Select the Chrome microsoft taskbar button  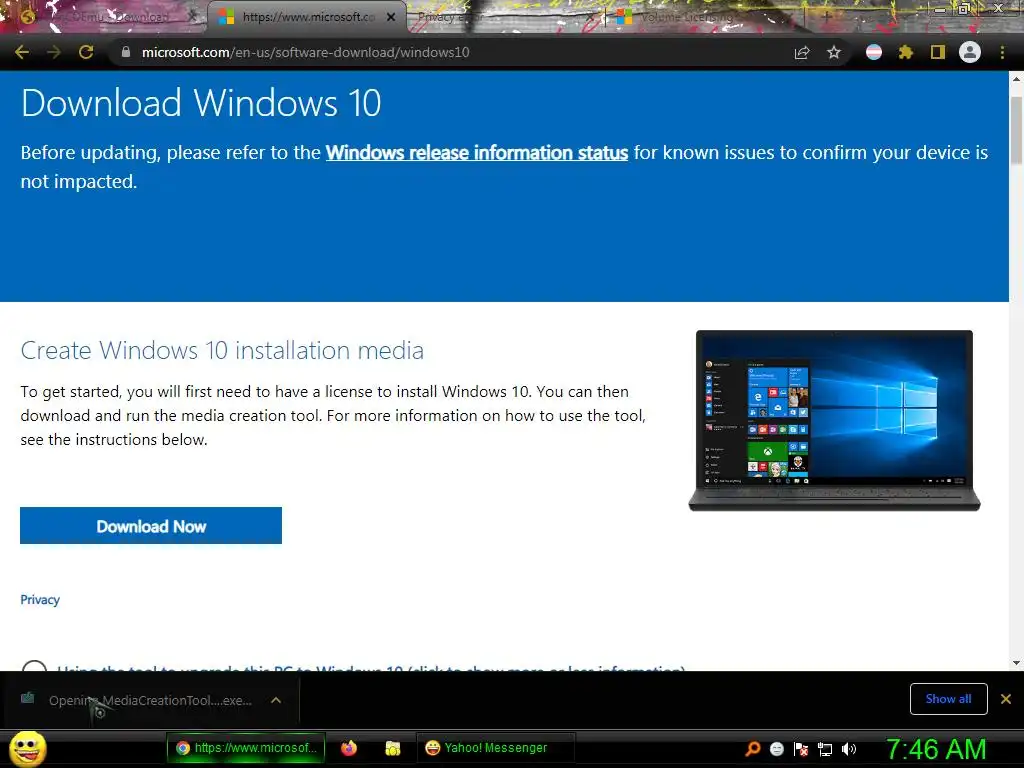tap(246, 748)
